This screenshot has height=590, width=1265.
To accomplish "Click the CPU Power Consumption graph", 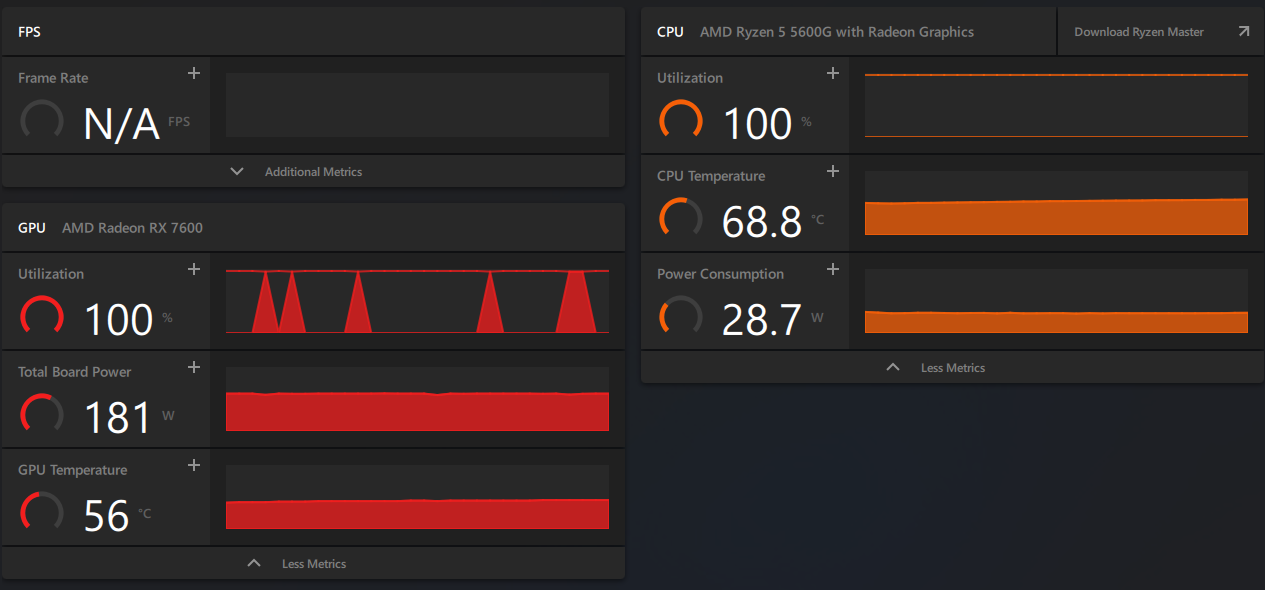I will (1056, 301).
